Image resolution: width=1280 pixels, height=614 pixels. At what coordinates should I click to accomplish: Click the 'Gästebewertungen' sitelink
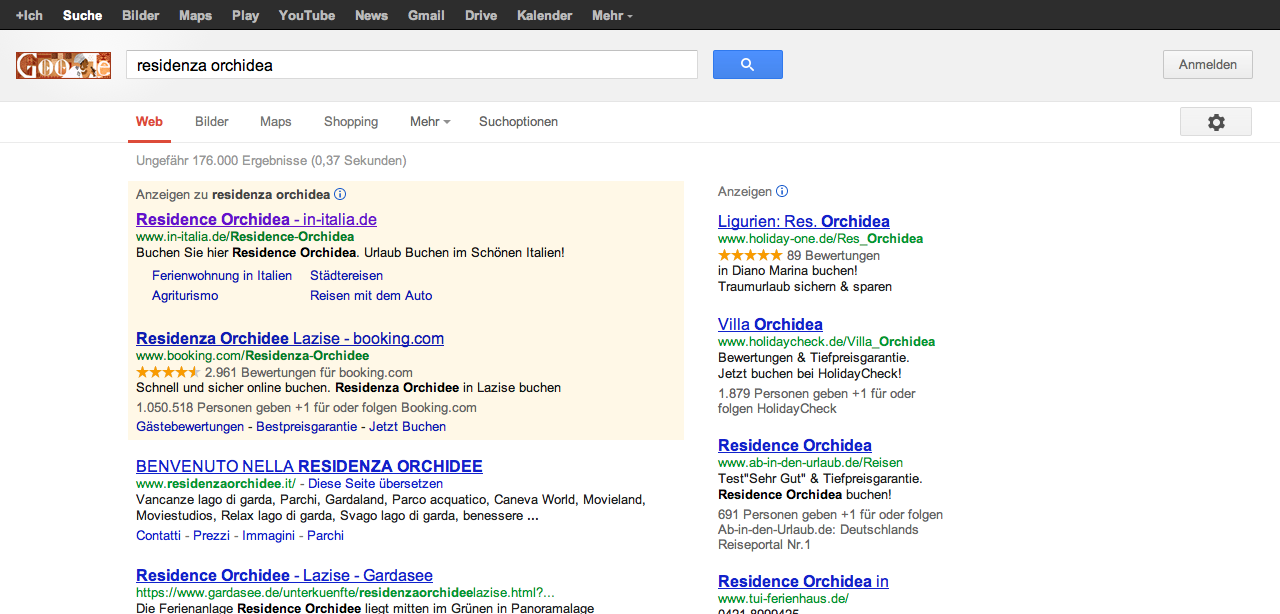tap(190, 426)
